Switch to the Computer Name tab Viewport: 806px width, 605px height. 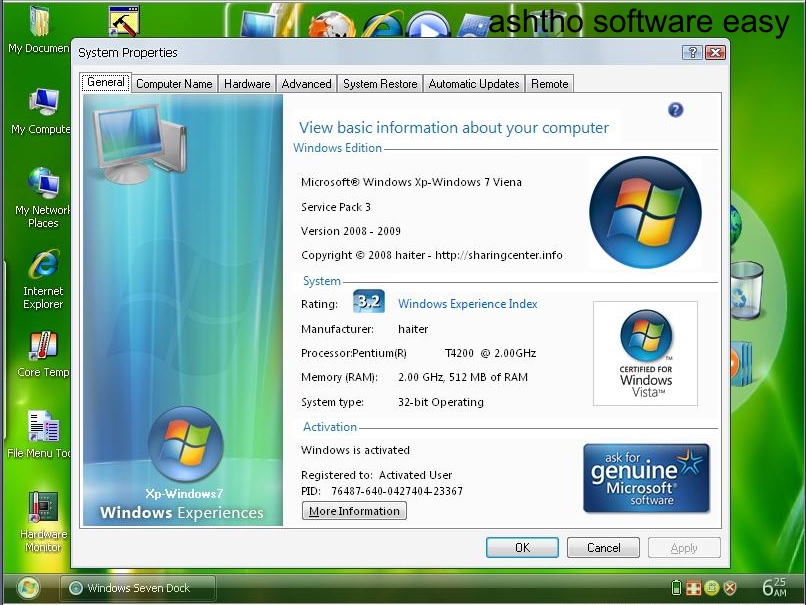[x=174, y=84]
